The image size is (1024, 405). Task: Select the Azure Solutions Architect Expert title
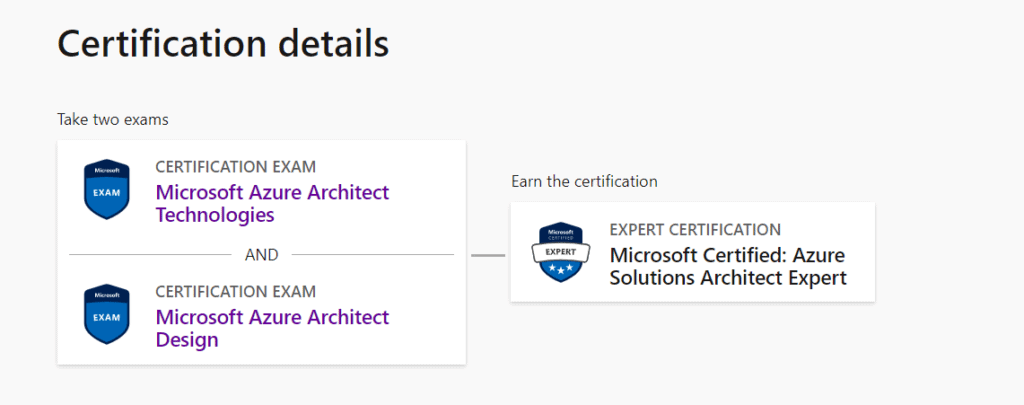pos(728,266)
